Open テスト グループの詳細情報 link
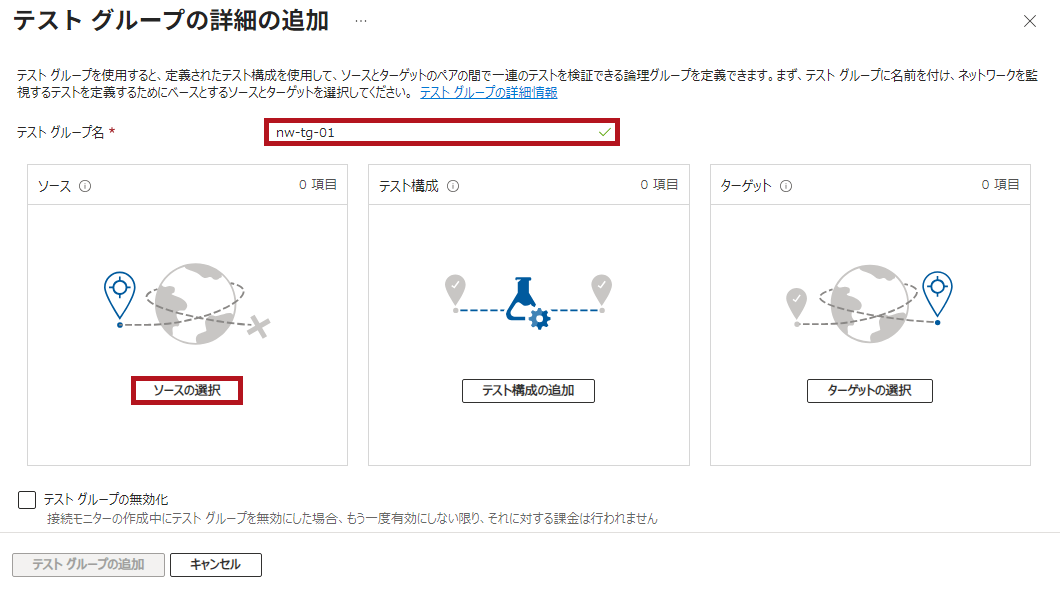1060x591 pixels. coord(489,93)
